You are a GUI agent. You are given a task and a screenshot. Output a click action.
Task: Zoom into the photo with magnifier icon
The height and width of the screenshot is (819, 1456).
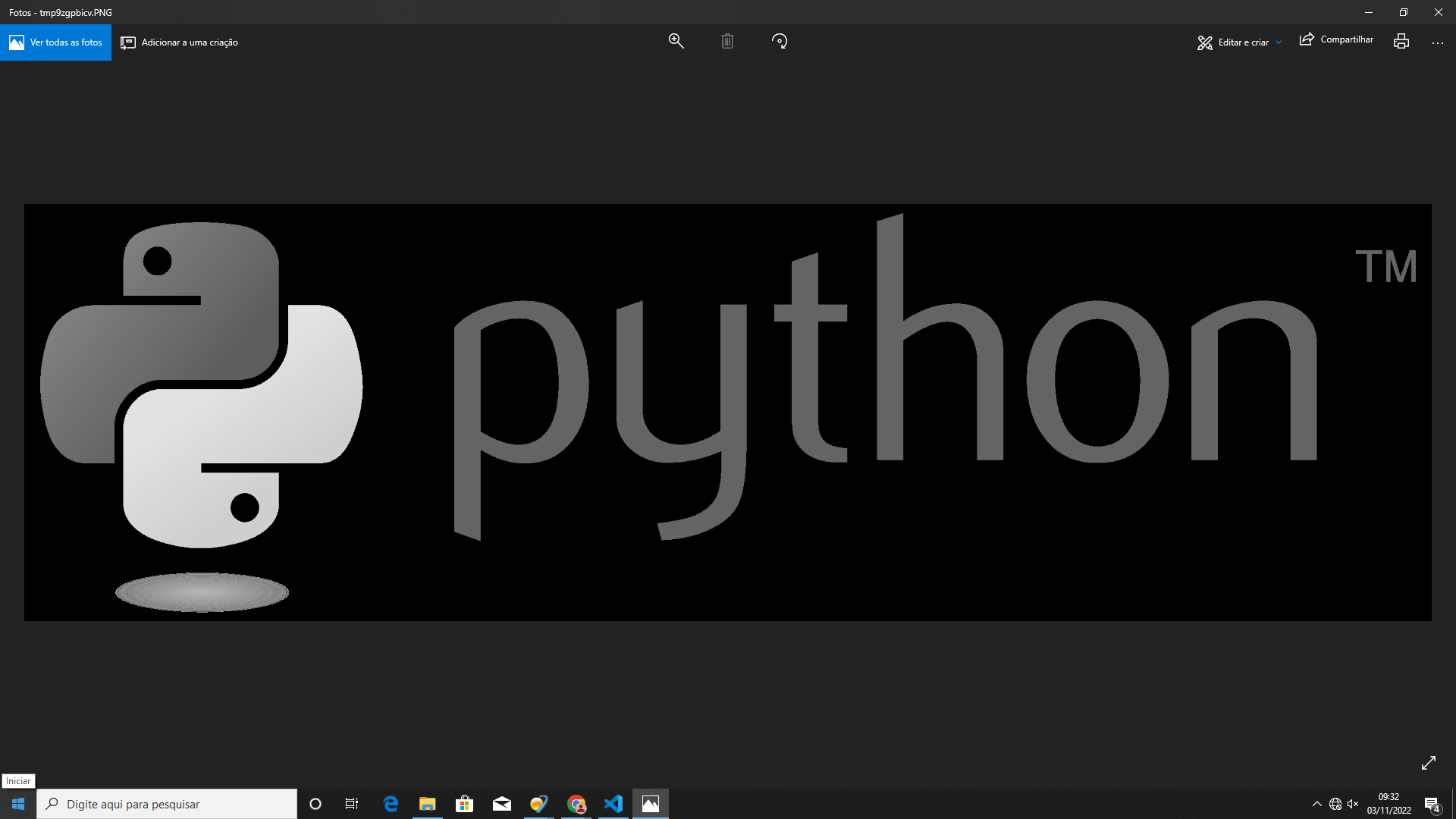click(676, 41)
